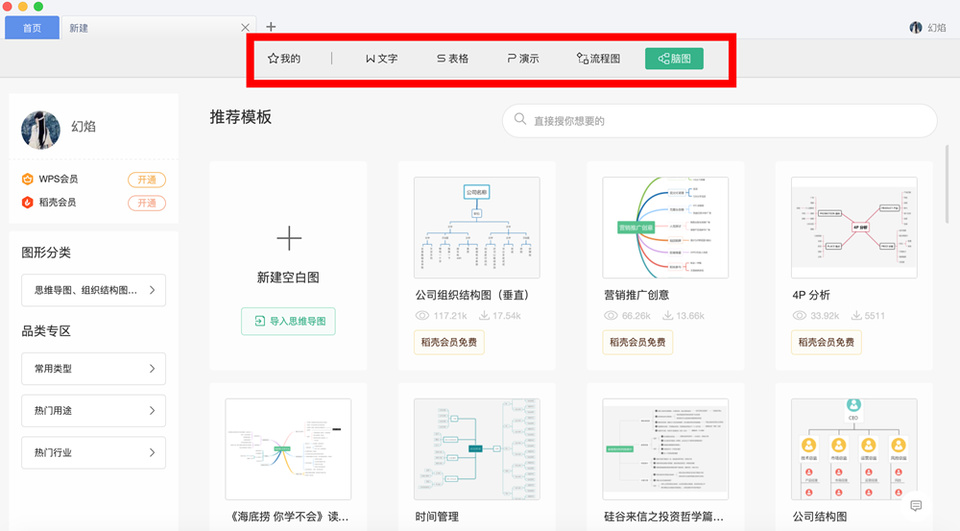Click the 幻焰 profile picture in sidebar
Image resolution: width=960 pixels, height=531 pixels.
(x=40, y=130)
